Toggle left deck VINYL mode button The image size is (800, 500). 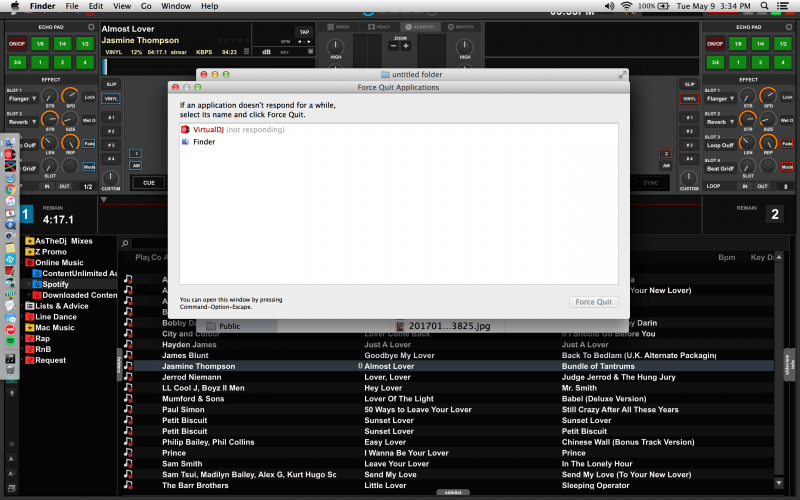tap(111, 98)
